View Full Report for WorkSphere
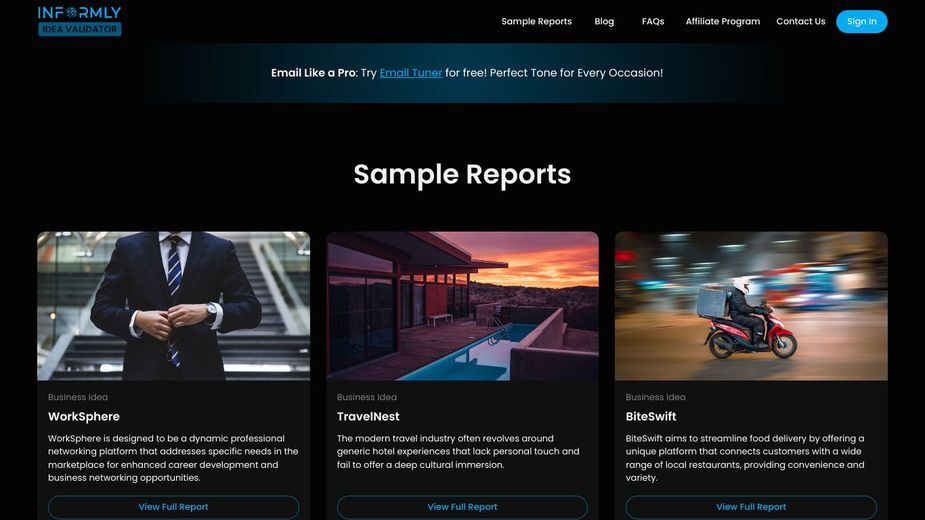Image resolution: width=925 pixels, height=520 pixels. (x=173, y=506)
